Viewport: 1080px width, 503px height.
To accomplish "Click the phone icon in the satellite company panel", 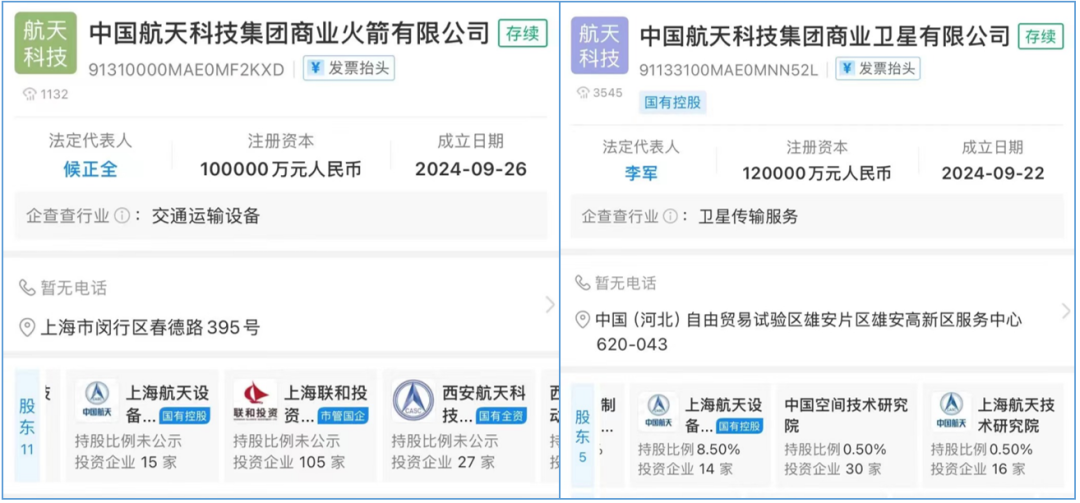I will 583,283.
